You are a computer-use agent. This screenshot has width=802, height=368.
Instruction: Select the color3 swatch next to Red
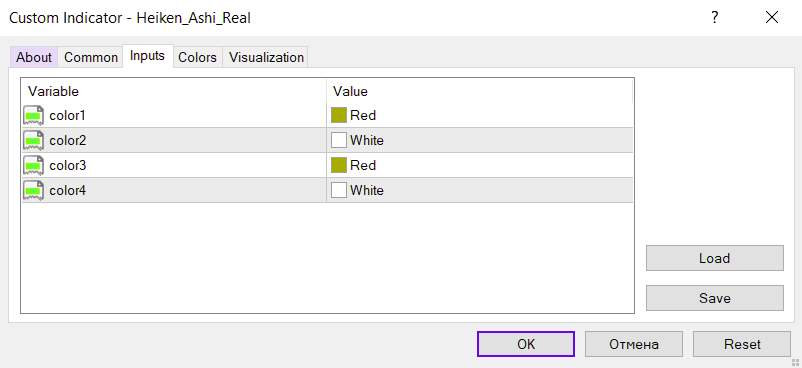click(339, 165)
